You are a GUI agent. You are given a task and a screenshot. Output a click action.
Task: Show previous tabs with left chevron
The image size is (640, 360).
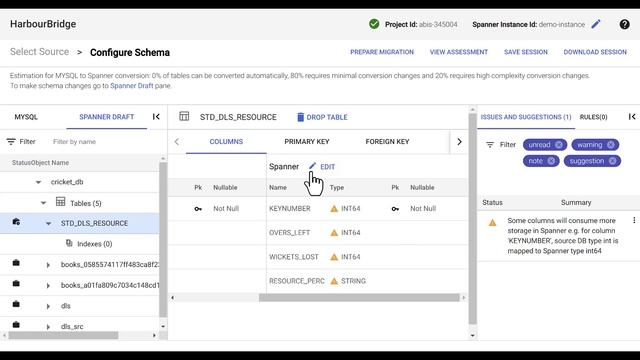pos(177,142)
